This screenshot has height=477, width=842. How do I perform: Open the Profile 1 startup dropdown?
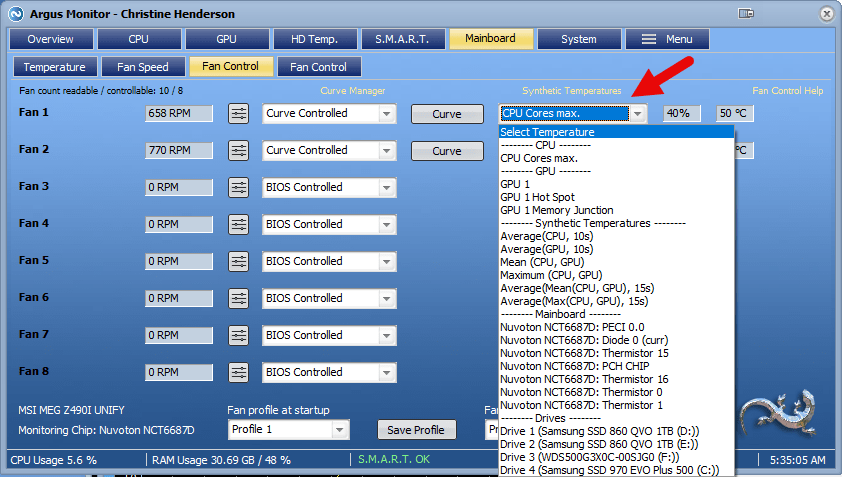(339, 430)
